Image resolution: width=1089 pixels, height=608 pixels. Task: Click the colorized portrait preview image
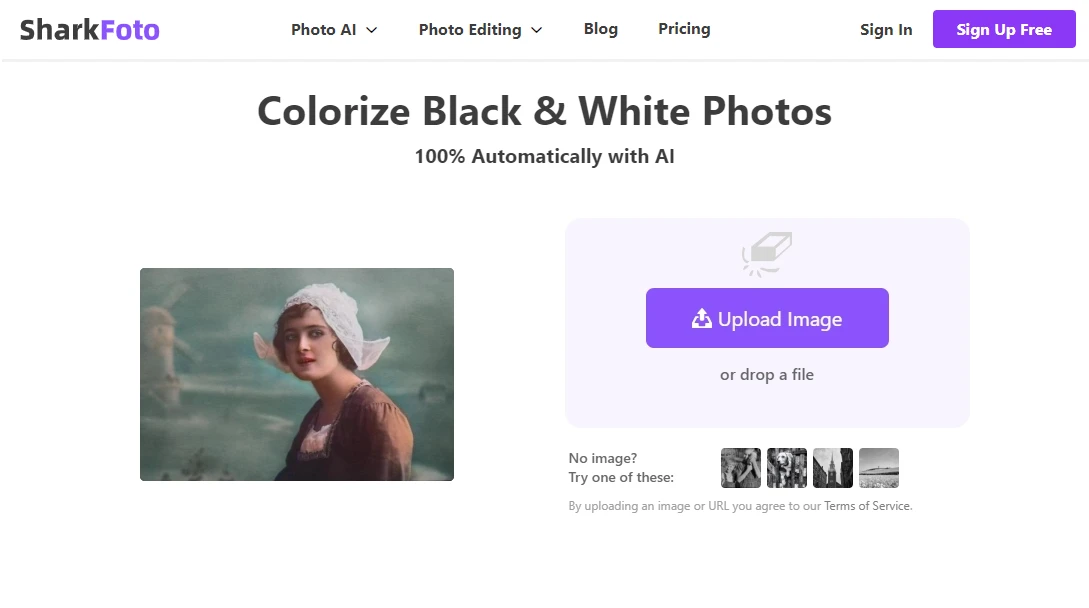point(297,374)
